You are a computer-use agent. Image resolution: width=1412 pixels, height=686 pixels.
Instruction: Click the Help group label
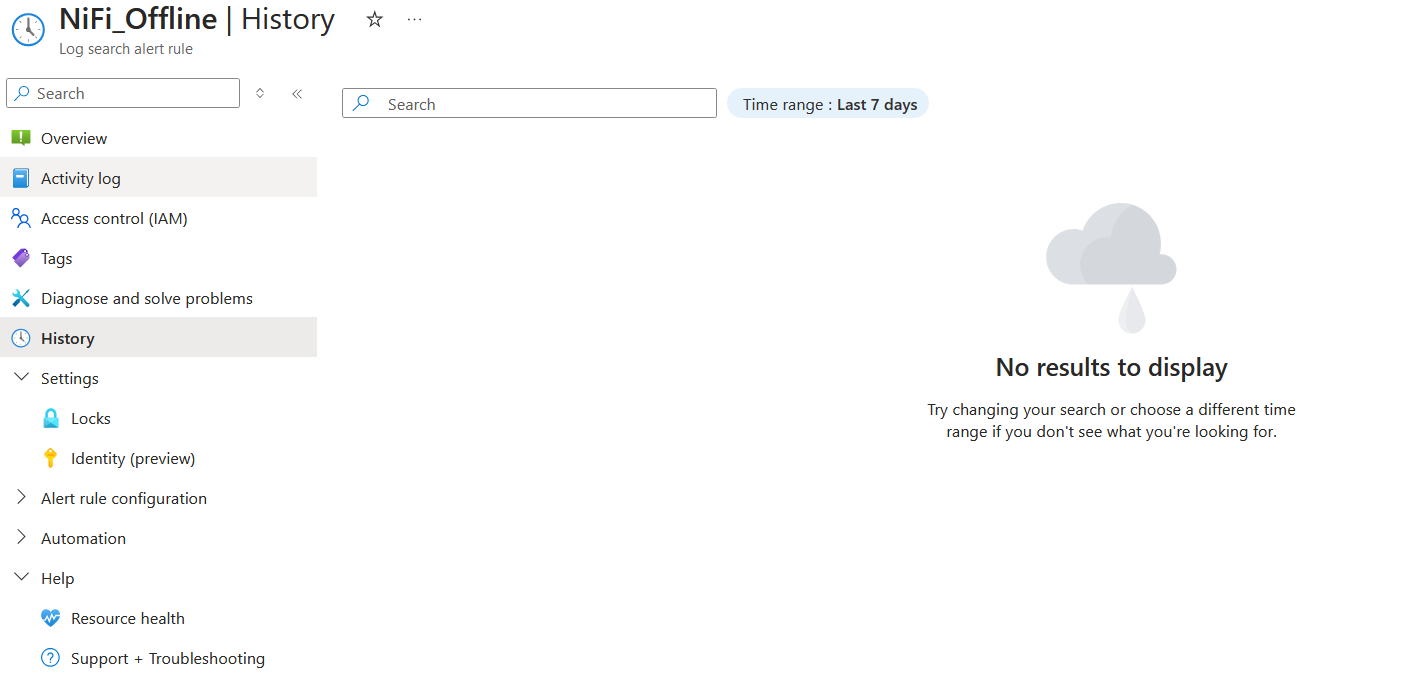point(58,578)
